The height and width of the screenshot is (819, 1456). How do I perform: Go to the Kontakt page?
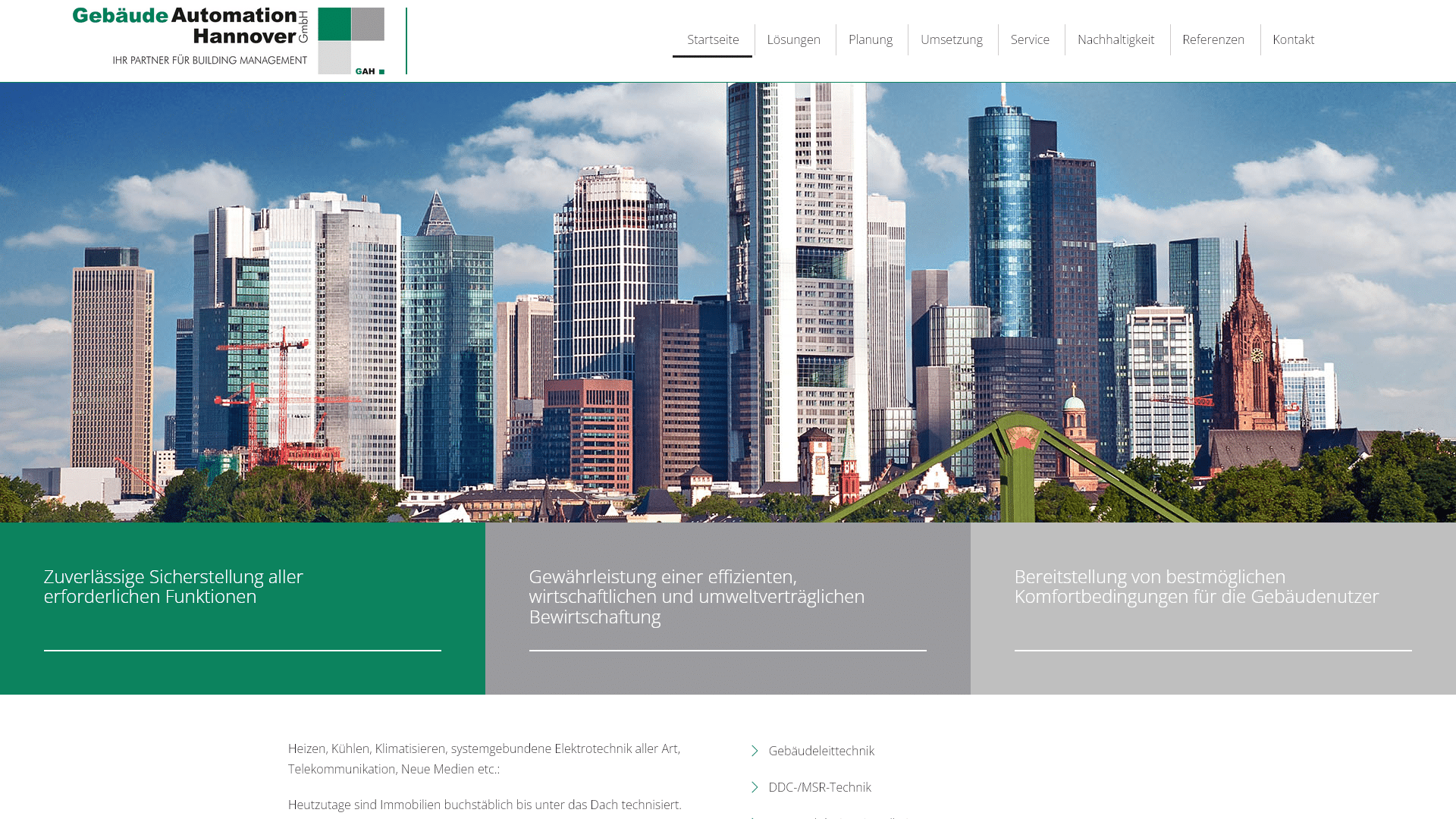(x=1294, y=39)
